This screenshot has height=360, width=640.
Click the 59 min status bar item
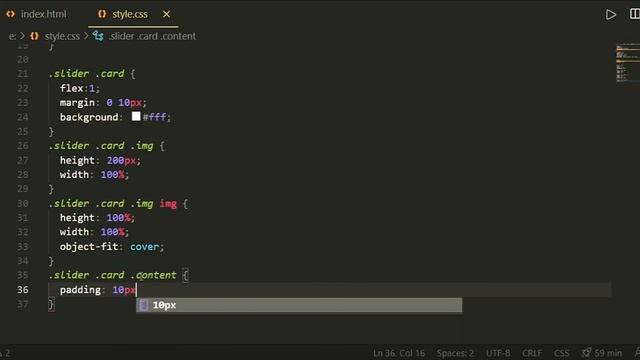[x=602, y=353]
